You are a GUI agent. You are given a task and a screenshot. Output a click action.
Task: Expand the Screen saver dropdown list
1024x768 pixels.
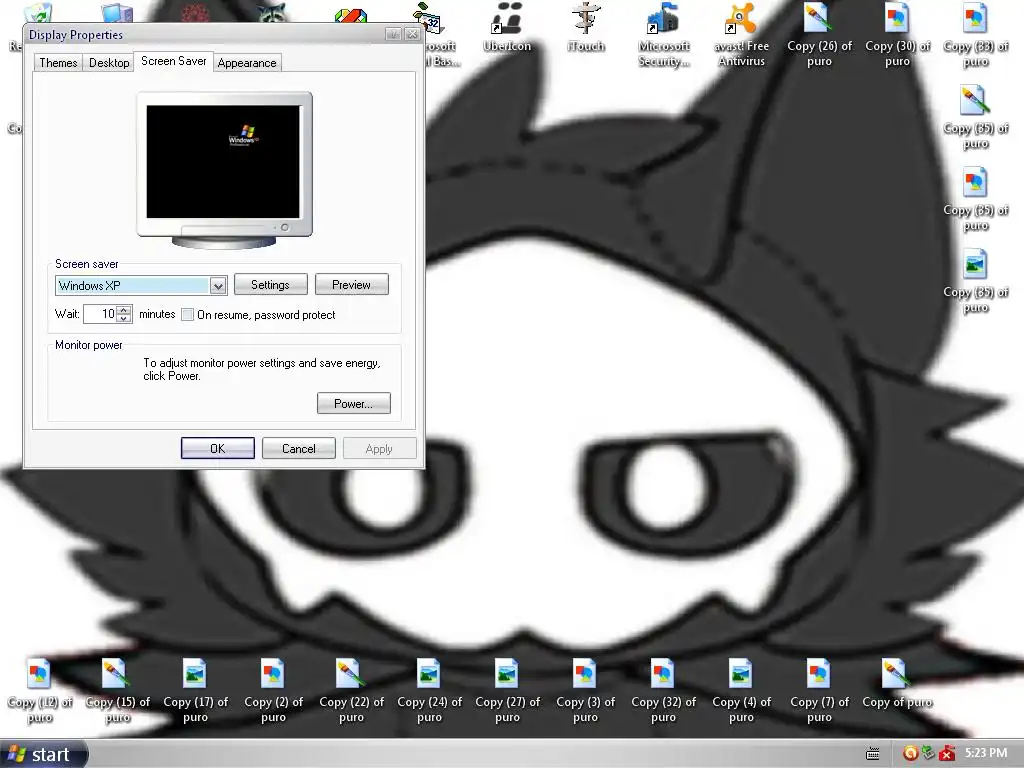218,285
